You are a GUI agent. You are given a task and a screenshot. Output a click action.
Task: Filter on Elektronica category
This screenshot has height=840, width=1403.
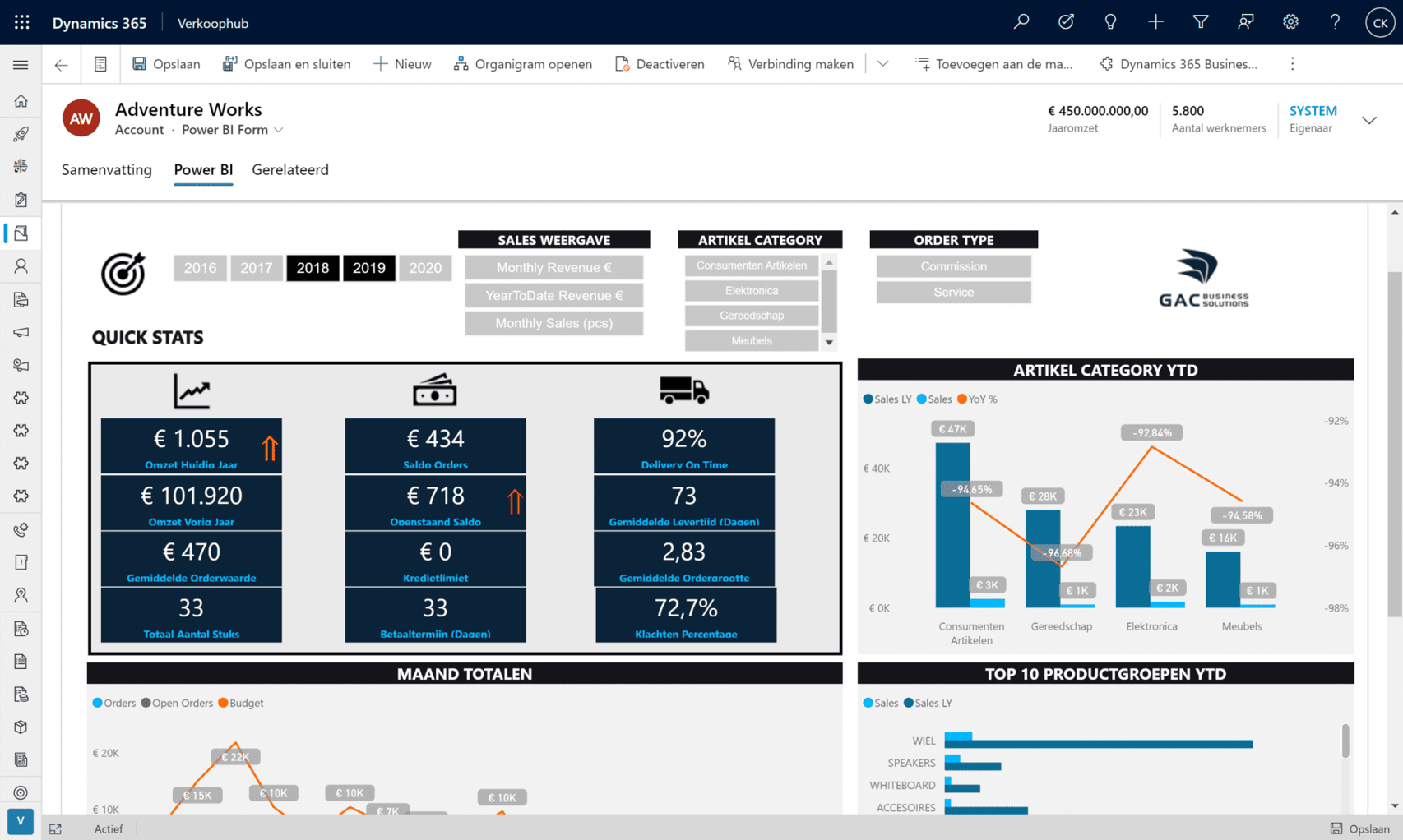point(752,290)
